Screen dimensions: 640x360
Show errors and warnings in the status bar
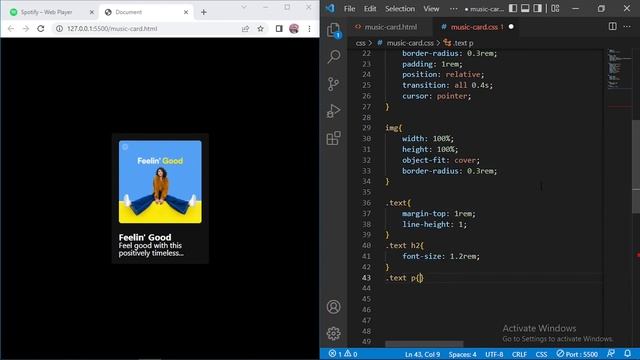(343, 354)
